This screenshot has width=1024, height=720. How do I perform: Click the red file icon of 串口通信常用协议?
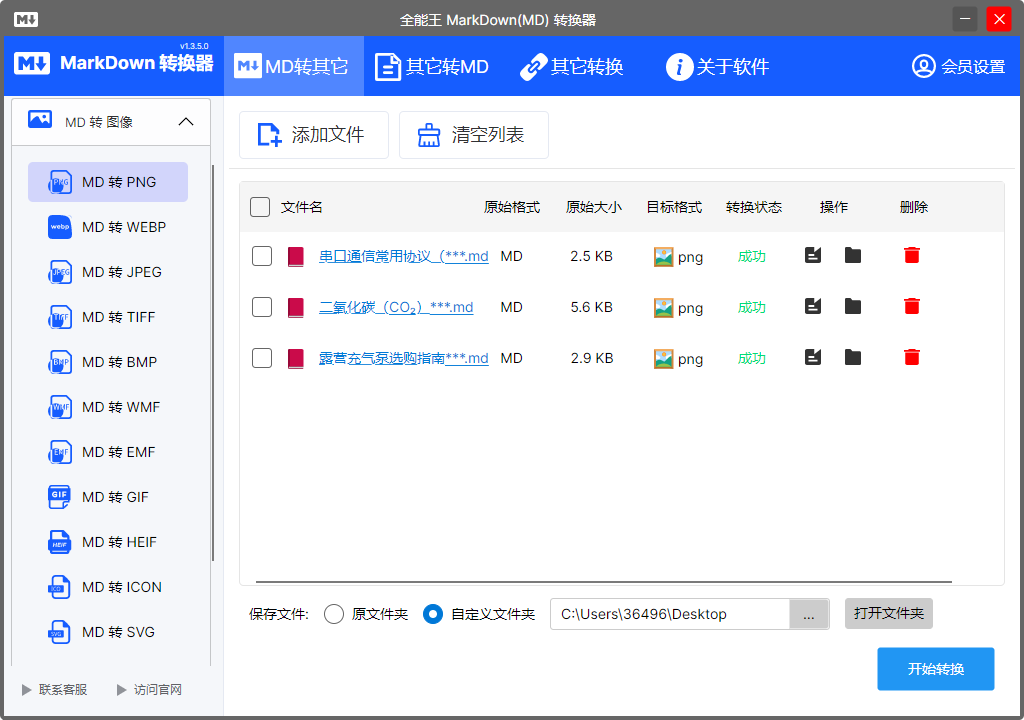coord(296,256)
